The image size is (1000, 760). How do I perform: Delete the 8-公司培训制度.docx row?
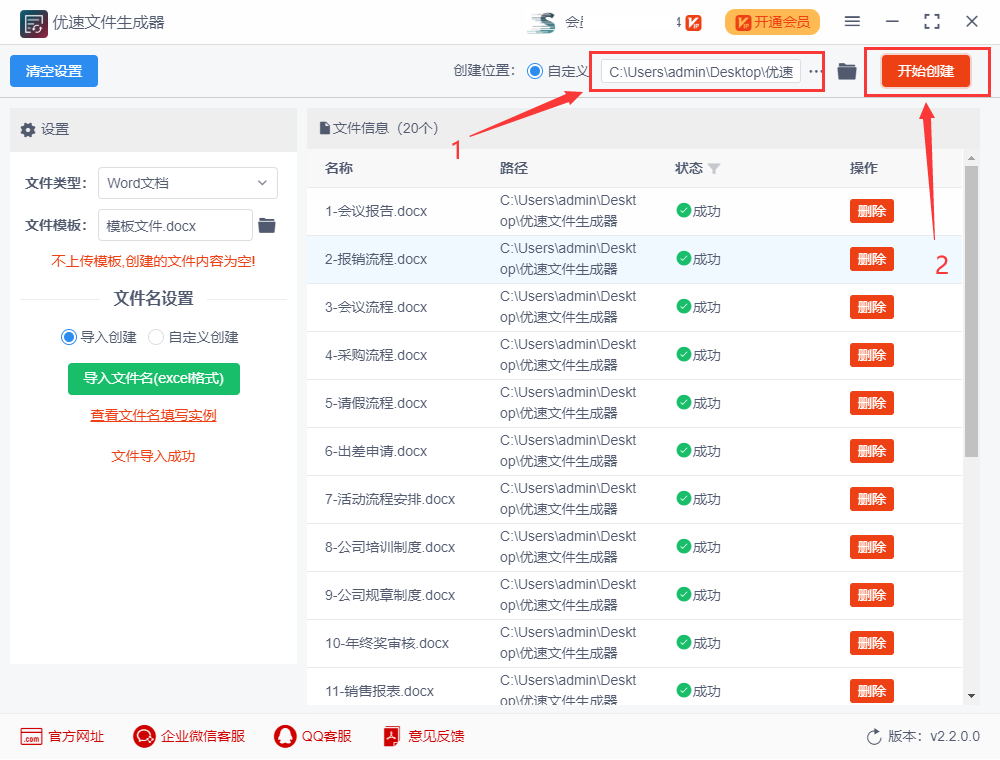pos(872,547)
